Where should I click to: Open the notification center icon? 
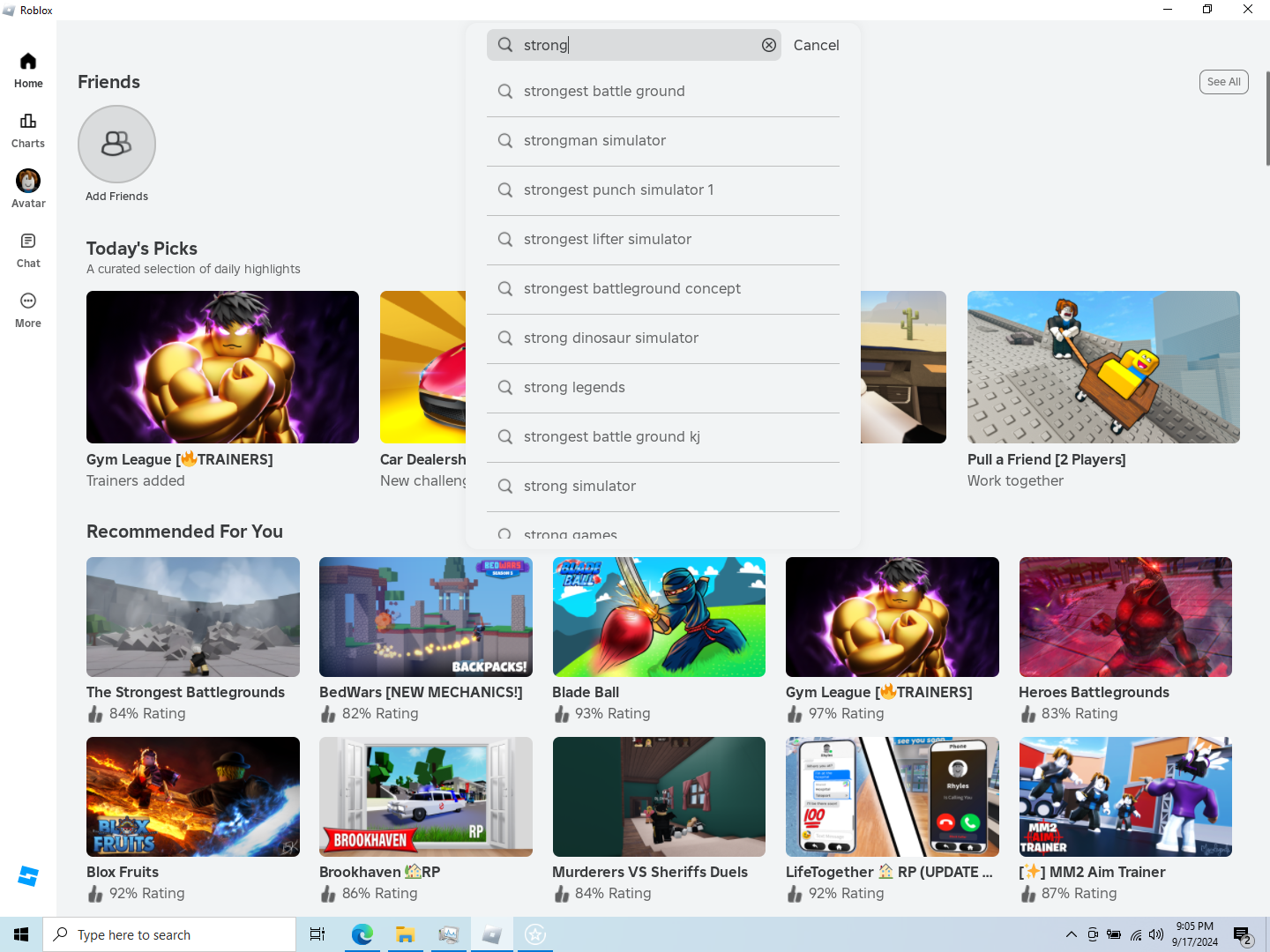1243,935
